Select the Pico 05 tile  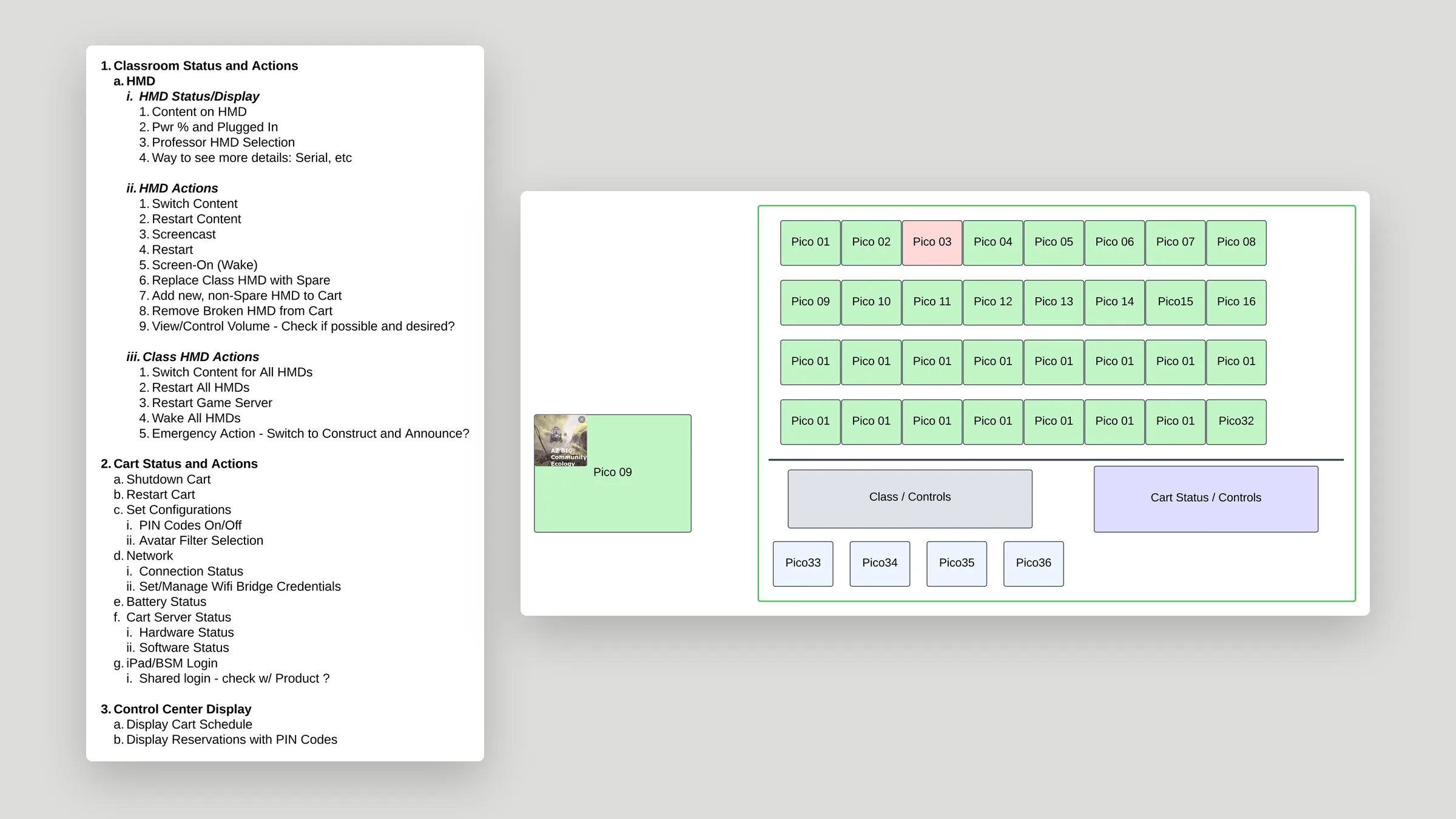(1054, 242)
